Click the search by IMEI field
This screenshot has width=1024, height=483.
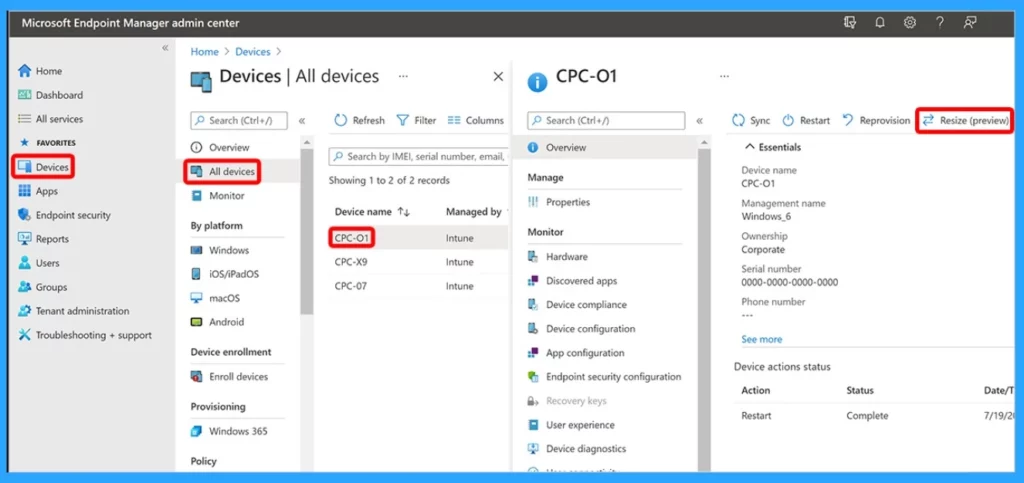click(418, 157)
